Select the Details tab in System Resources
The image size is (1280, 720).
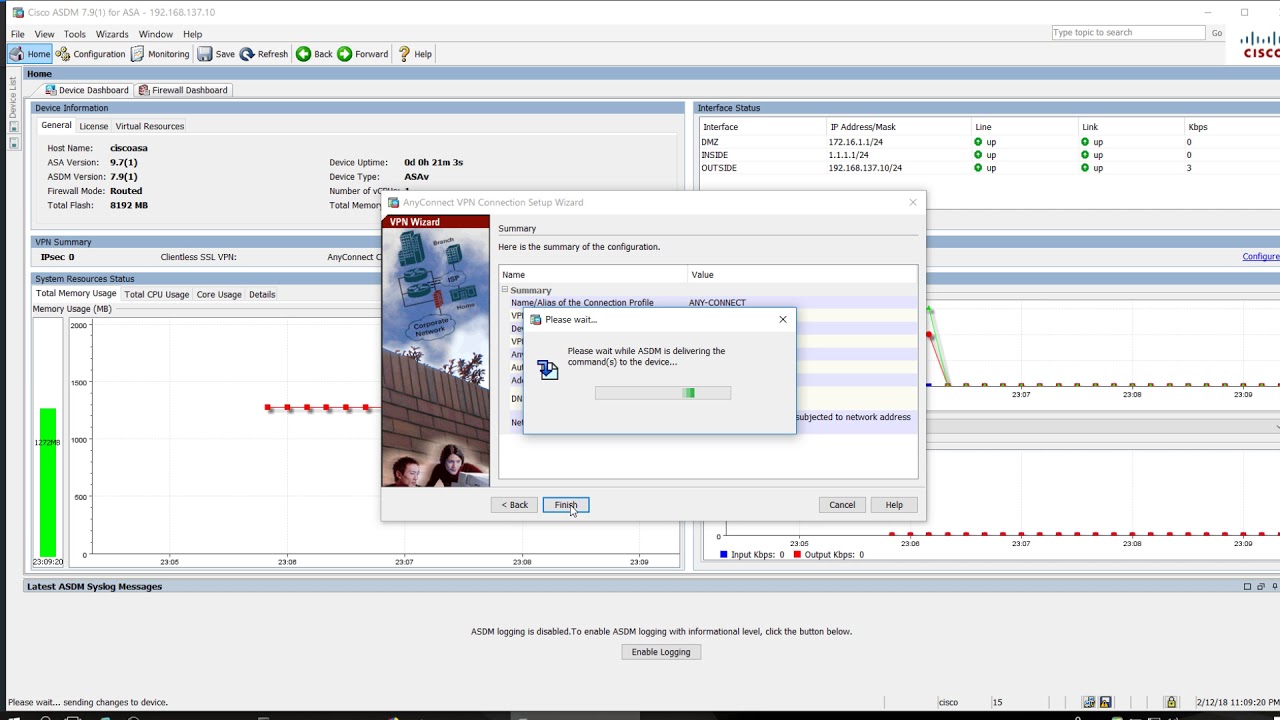pyautogui.click(x=262, y=294)
